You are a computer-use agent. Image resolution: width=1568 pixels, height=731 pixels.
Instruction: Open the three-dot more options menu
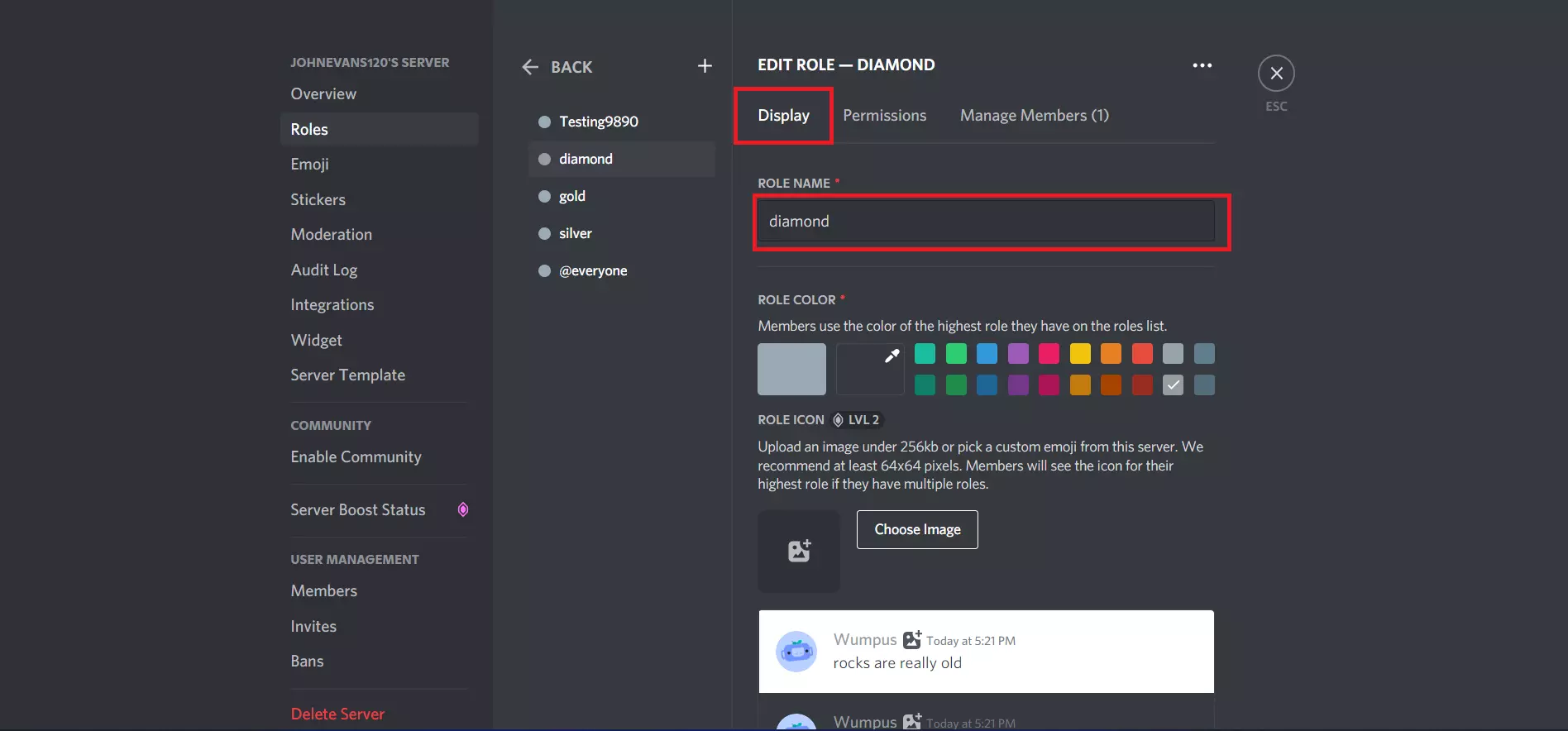1202,65
